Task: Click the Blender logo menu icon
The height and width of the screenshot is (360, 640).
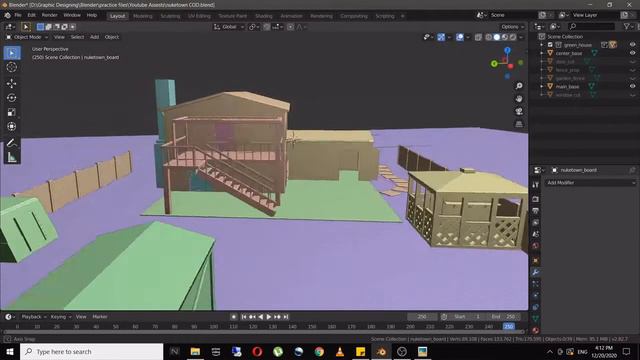Action: [x=7, y=15]
